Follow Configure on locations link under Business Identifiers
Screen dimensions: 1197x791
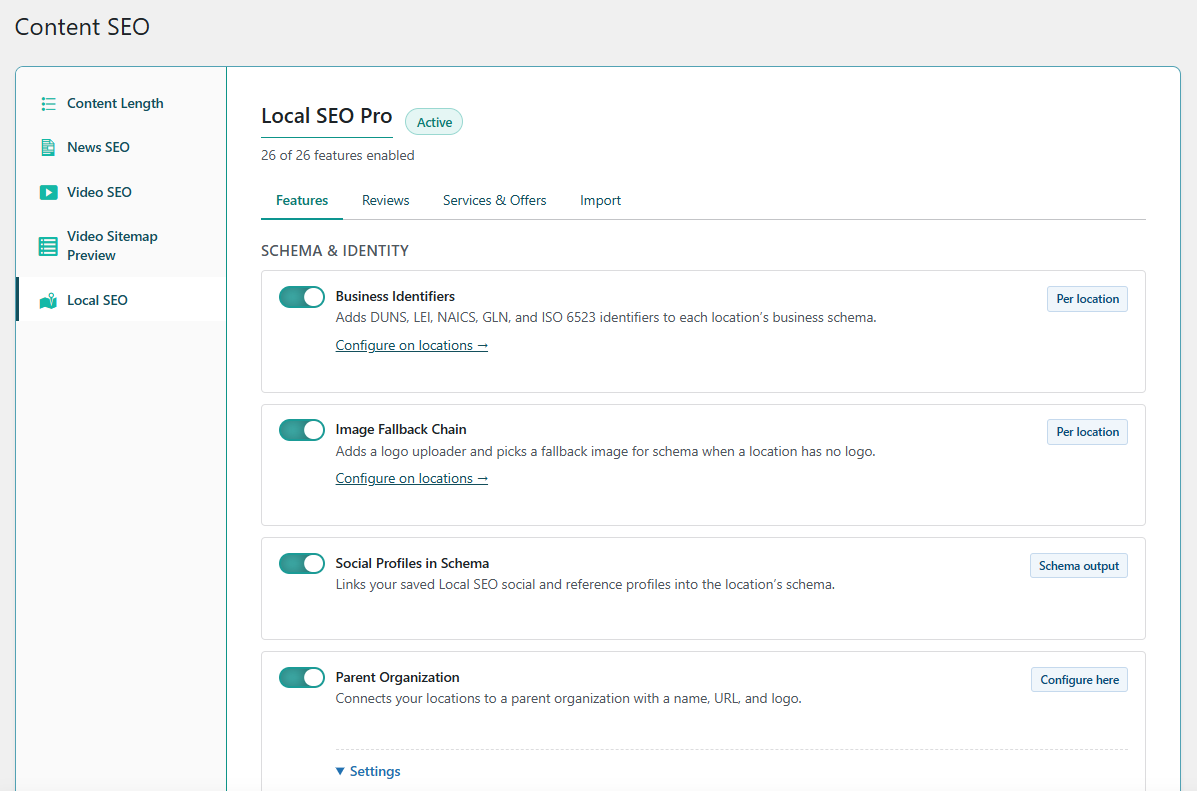(411, 345)
